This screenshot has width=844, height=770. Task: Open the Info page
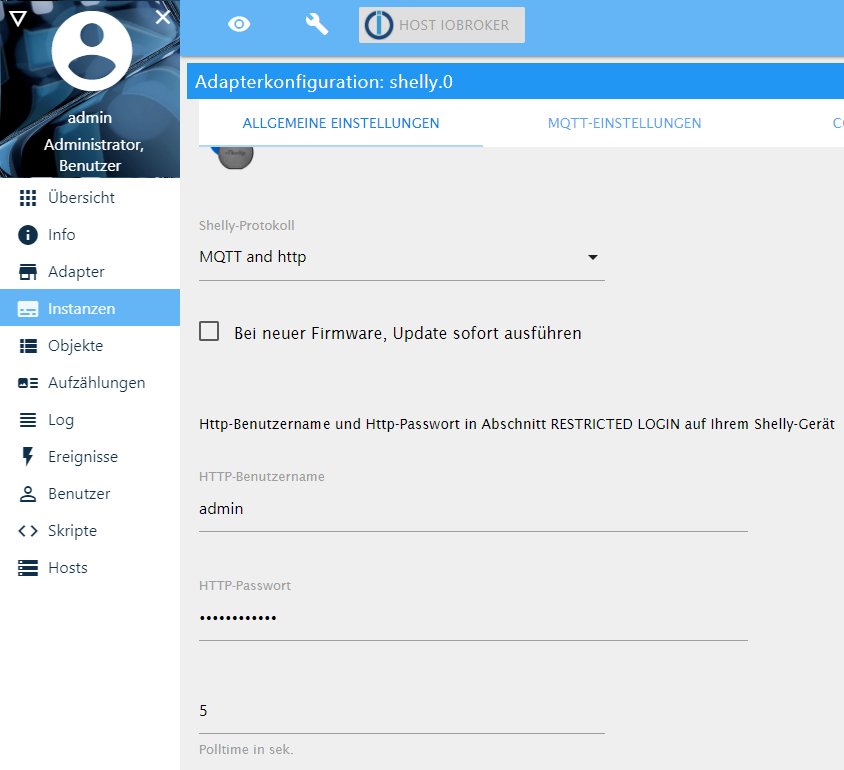[x=90, y=235]
